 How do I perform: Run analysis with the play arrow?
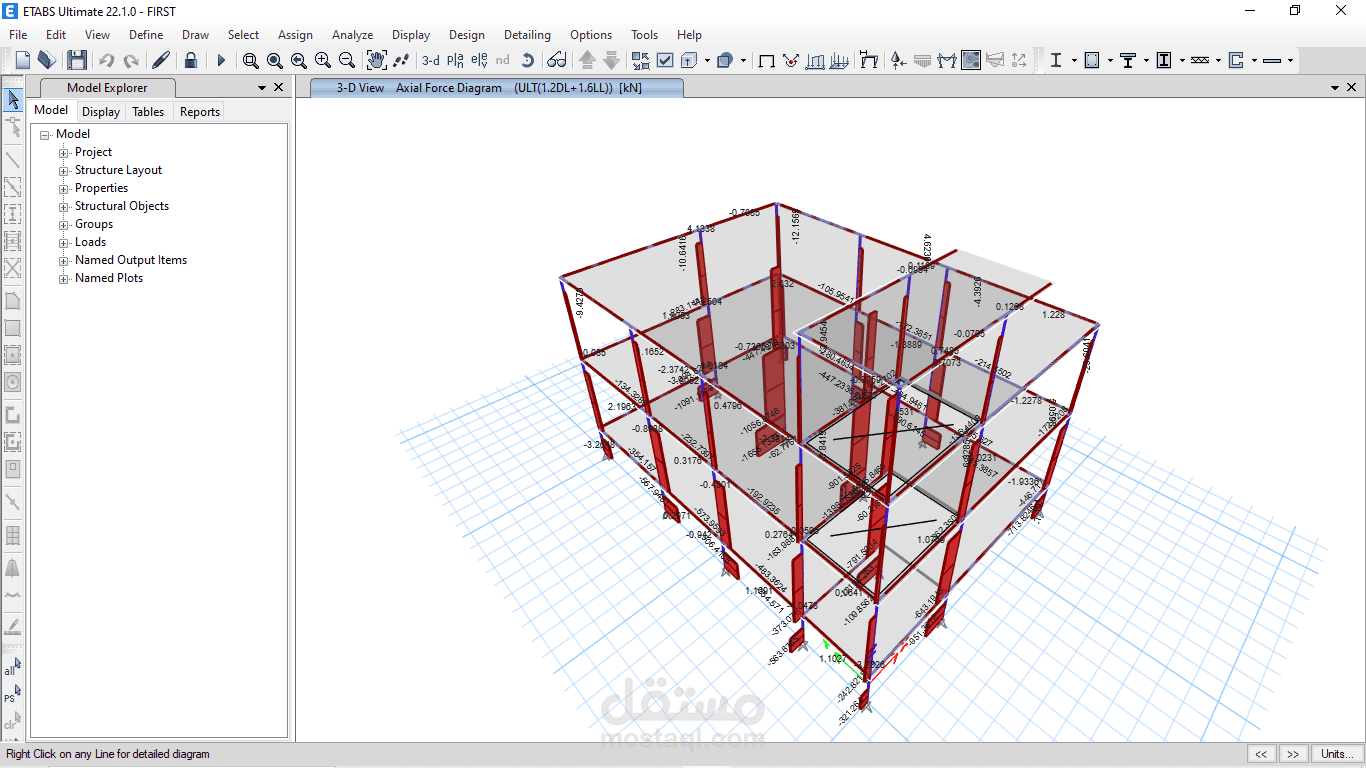point(222,60)
